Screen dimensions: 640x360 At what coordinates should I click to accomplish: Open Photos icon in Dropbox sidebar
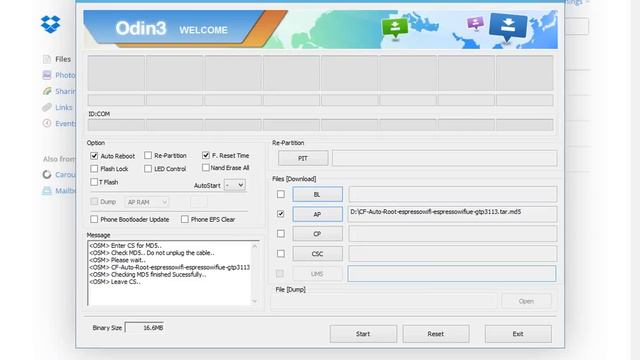coord(47,75)
